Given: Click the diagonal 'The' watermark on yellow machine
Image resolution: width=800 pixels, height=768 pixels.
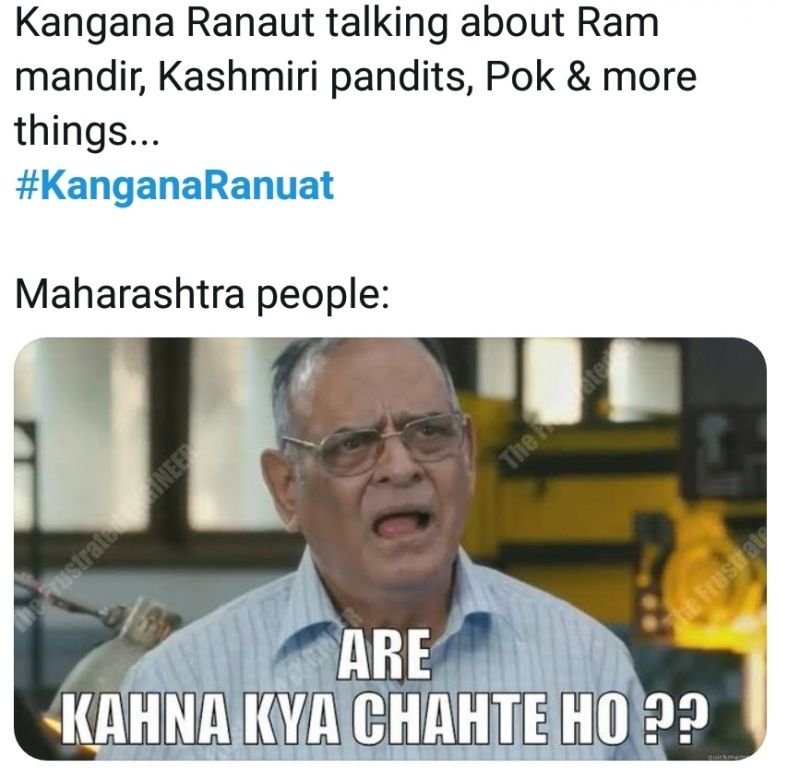Looking at the screenshot, I should click(x=516, y=454).
